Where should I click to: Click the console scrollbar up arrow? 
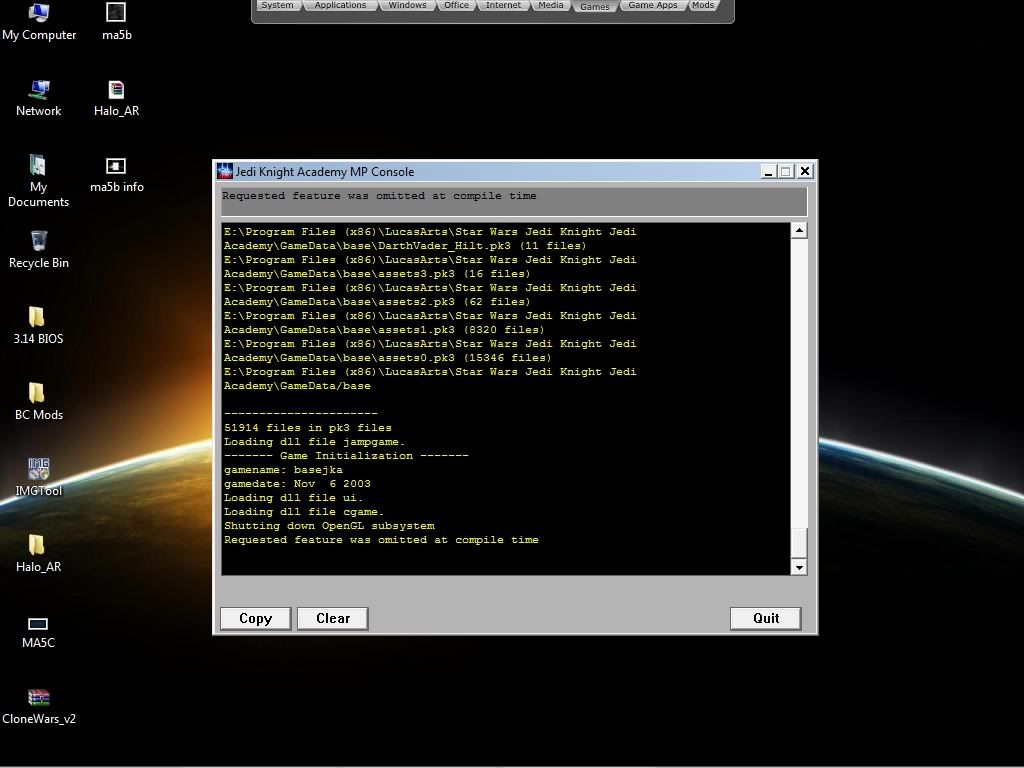799,231
